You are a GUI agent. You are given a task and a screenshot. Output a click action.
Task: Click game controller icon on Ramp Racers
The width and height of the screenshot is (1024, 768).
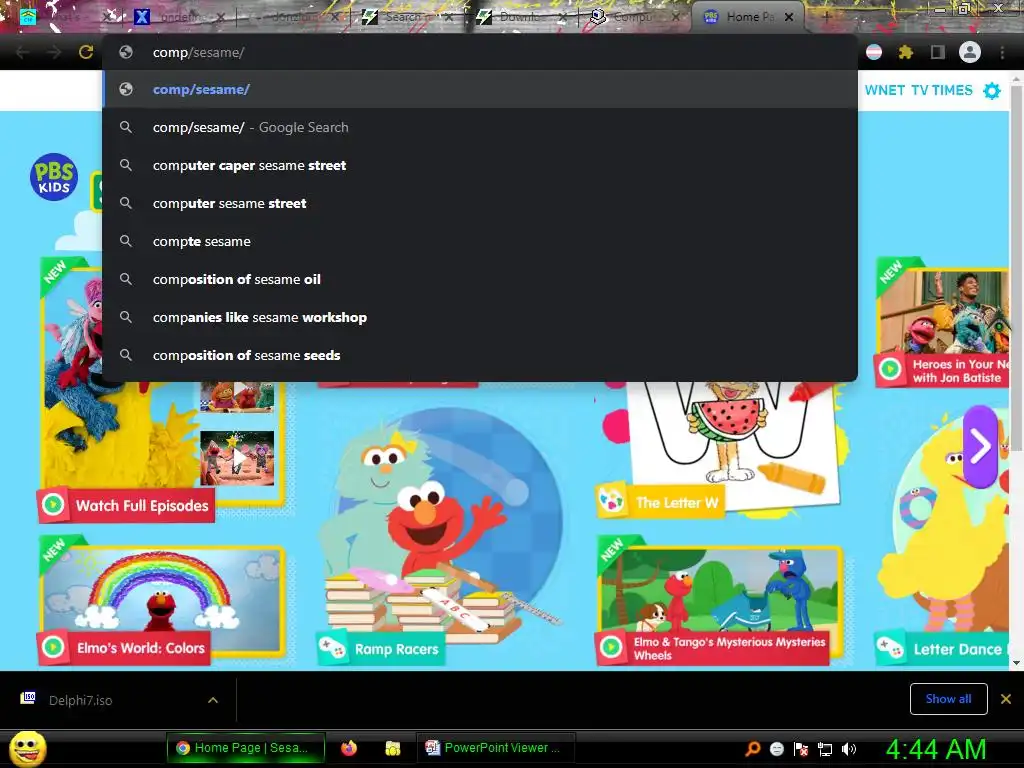pyautogui.click(x=333, y=648)
